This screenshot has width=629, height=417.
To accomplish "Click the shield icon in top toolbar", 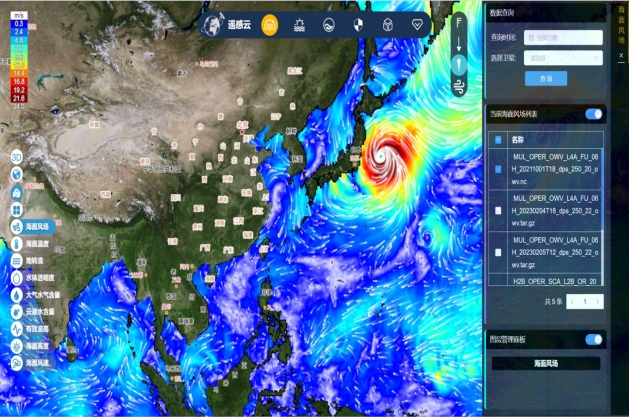I will [x=358, y=25].
